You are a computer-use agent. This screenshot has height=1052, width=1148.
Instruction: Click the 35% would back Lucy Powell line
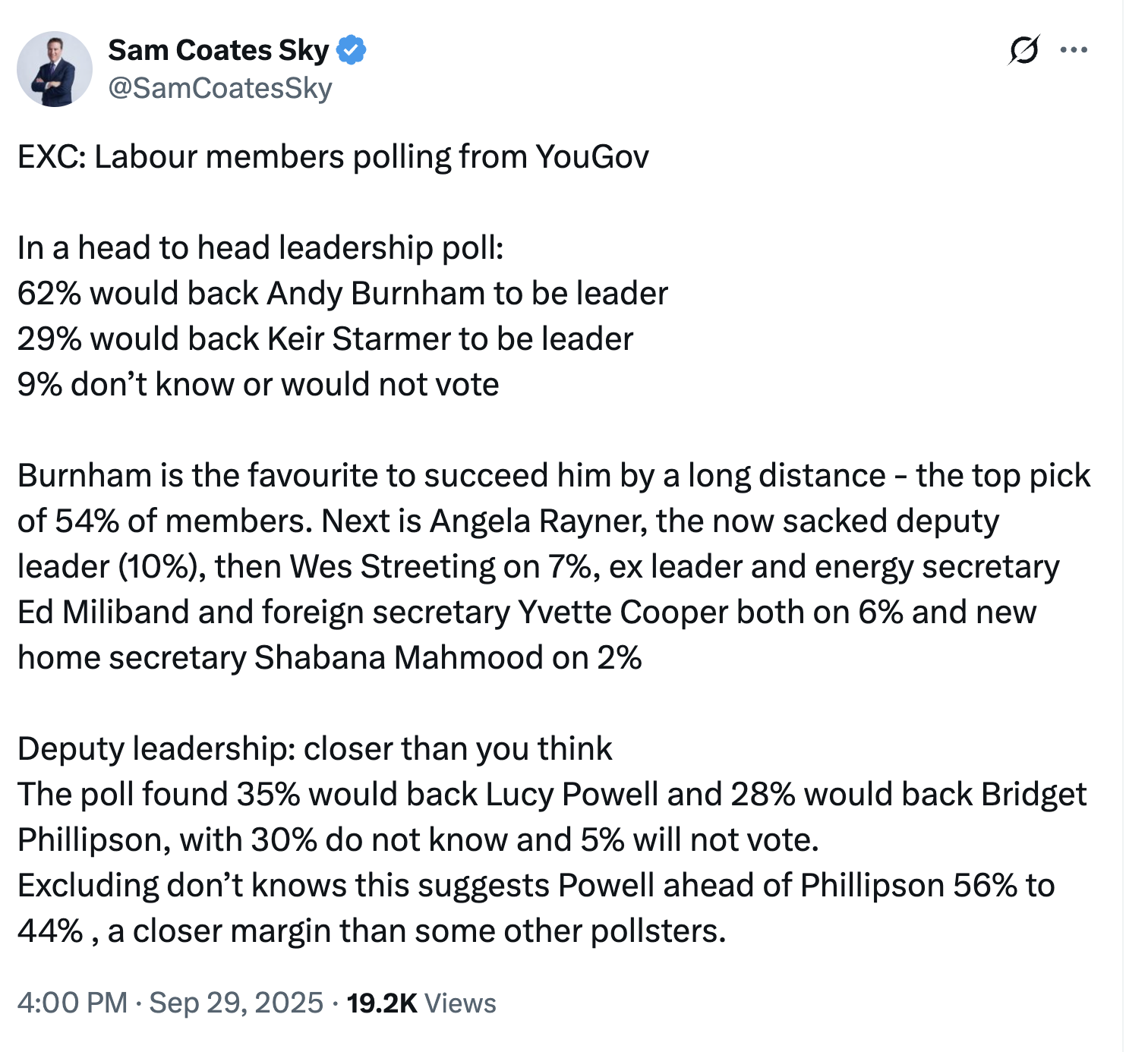click(x=552, y=795)
